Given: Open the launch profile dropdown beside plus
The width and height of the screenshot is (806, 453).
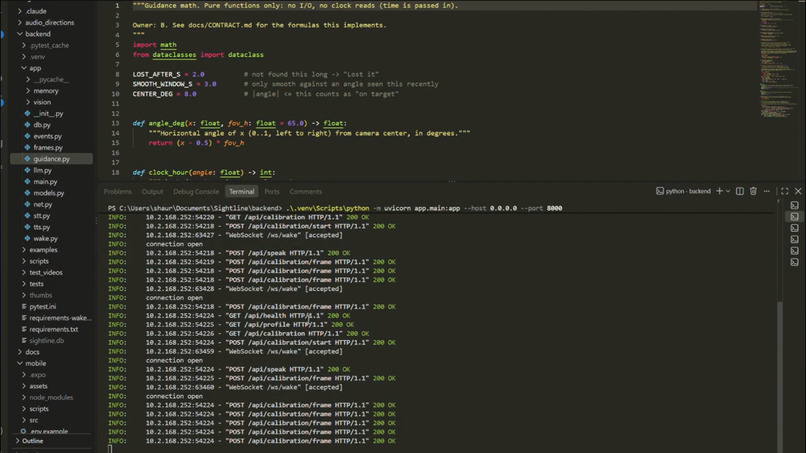Looking at the screenshot, I should point(728,191).
